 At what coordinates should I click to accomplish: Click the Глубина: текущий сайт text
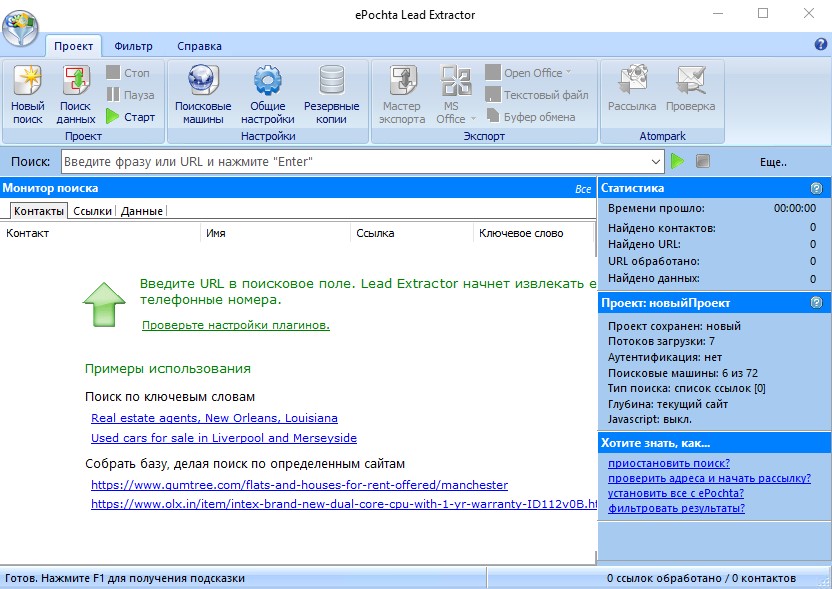[668, 404]
